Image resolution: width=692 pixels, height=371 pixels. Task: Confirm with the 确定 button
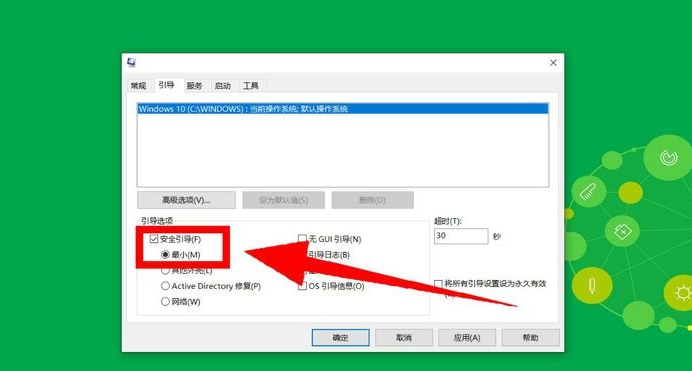coord(340,337)
